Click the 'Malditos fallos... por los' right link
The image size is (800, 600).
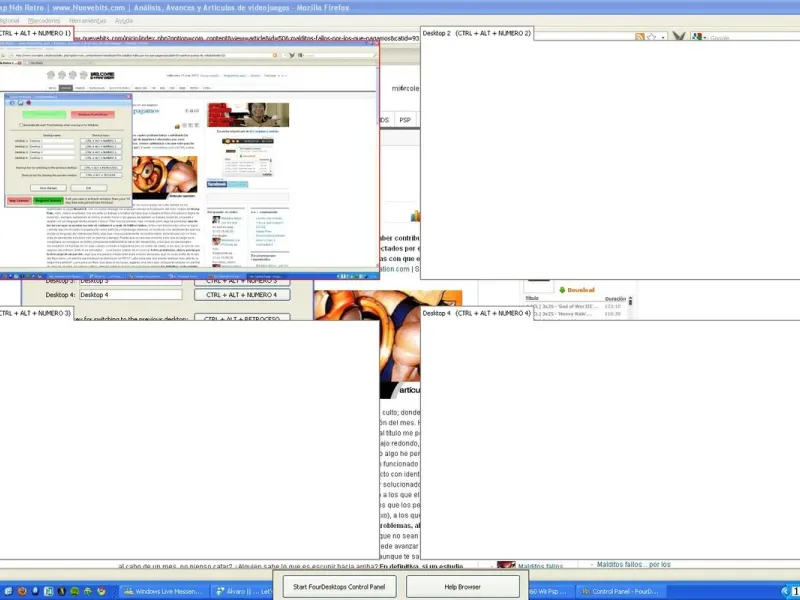point(634,564)
